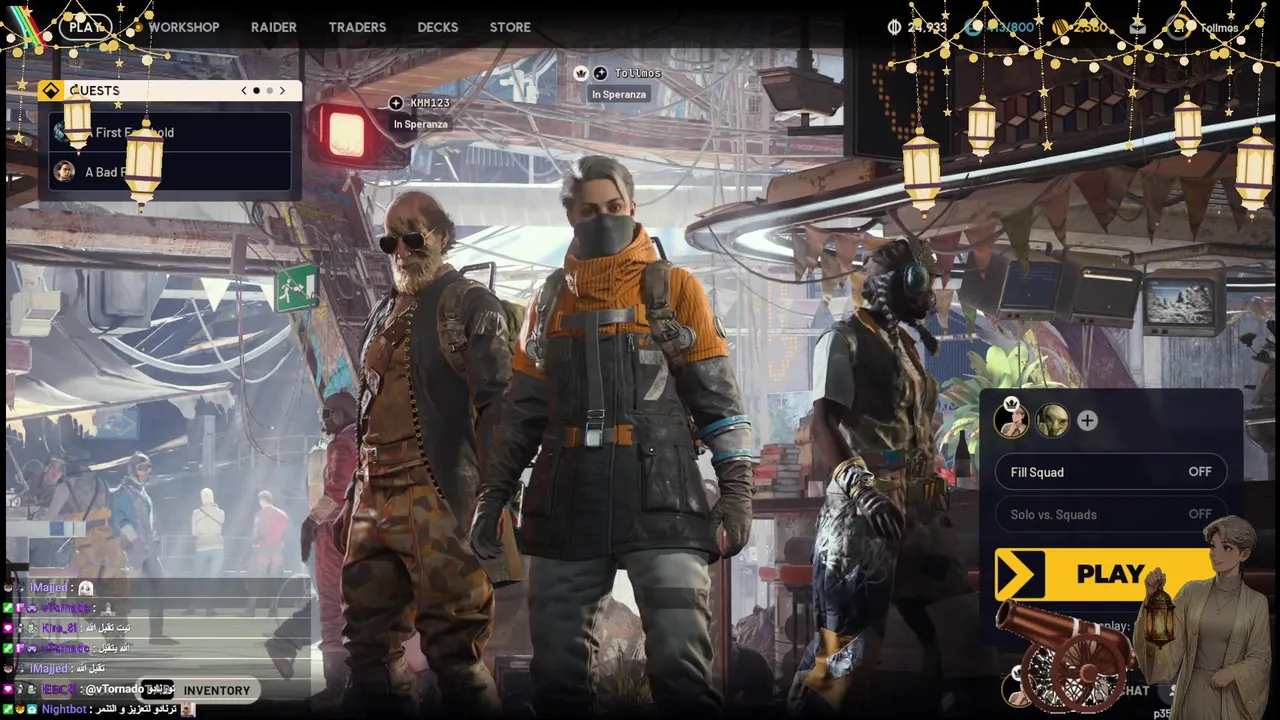The height and width of the screenshot is (720, 1280).
Task: Open the STORE tab
Action: pos(510,27)
